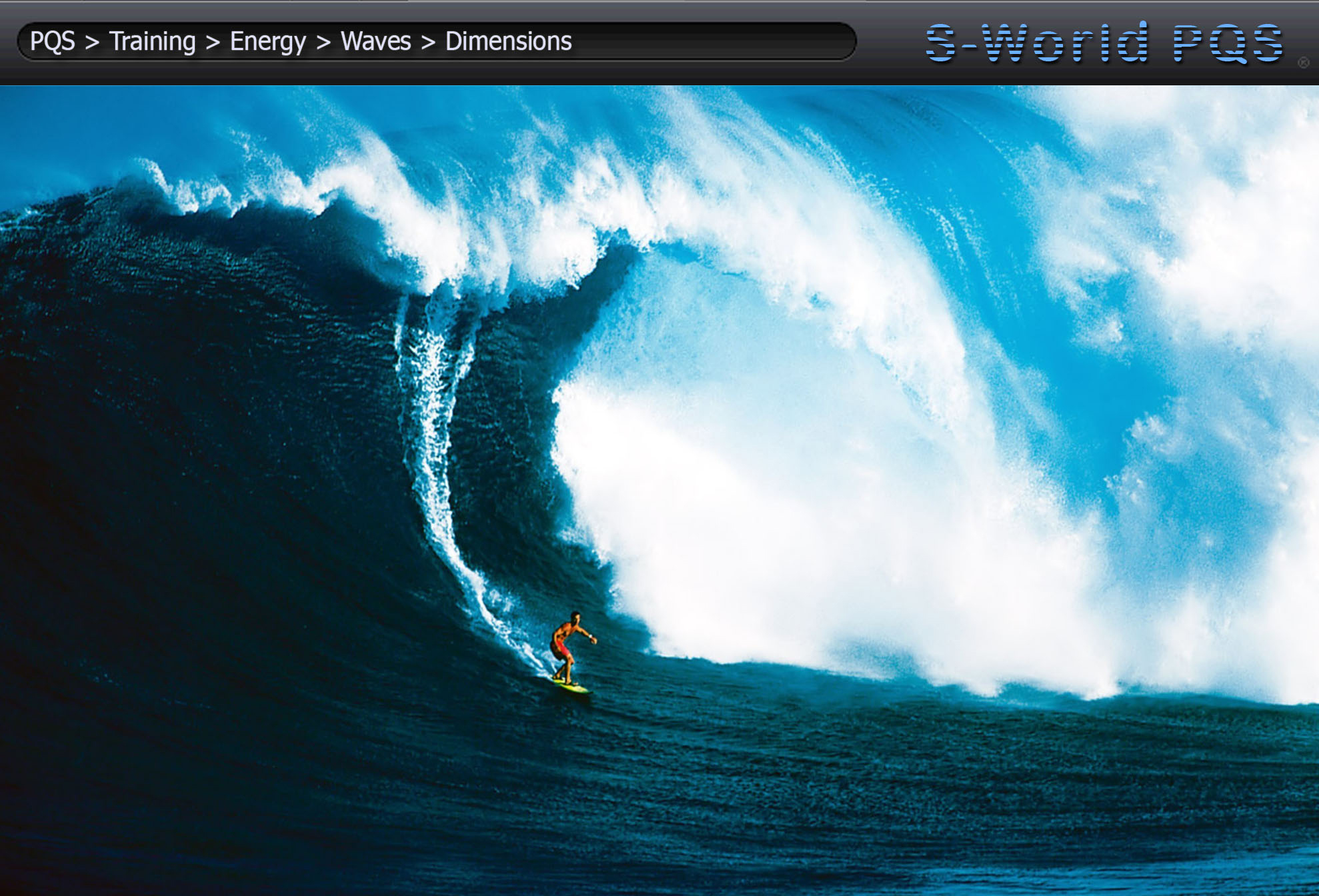This screenshot has height=896, width=1319.
Task: Click the small circular icon beside logo
Action: coord(1304,63)
